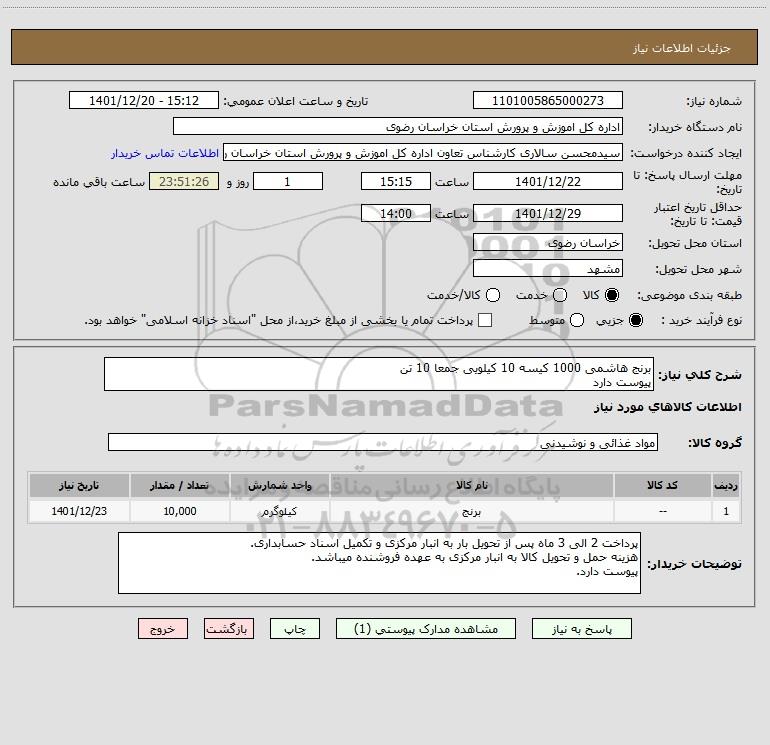Select the کالا radio button

coord(612,295)
